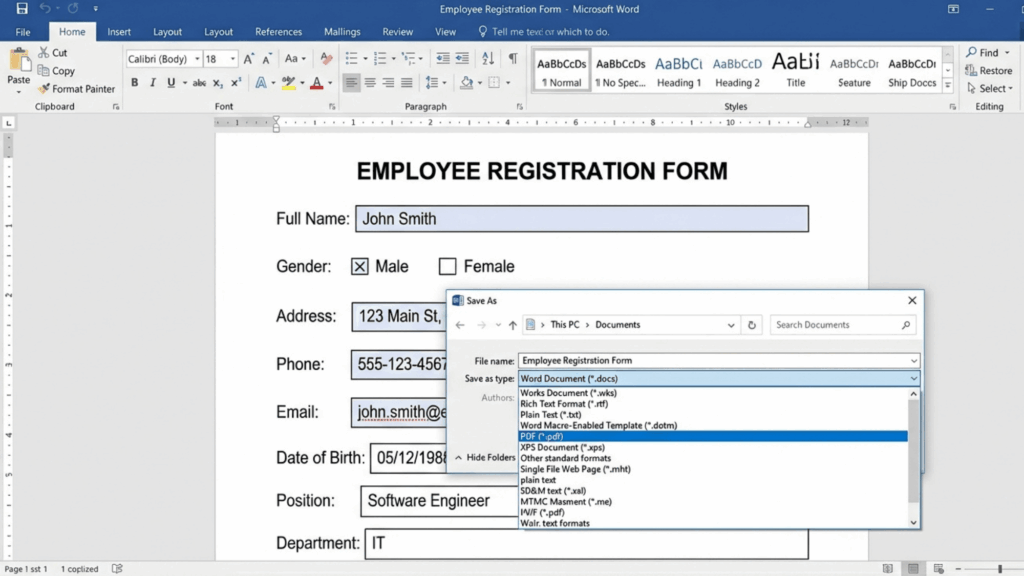
Task: Open the font size dropdown showing 18
Action: (218, 58)
